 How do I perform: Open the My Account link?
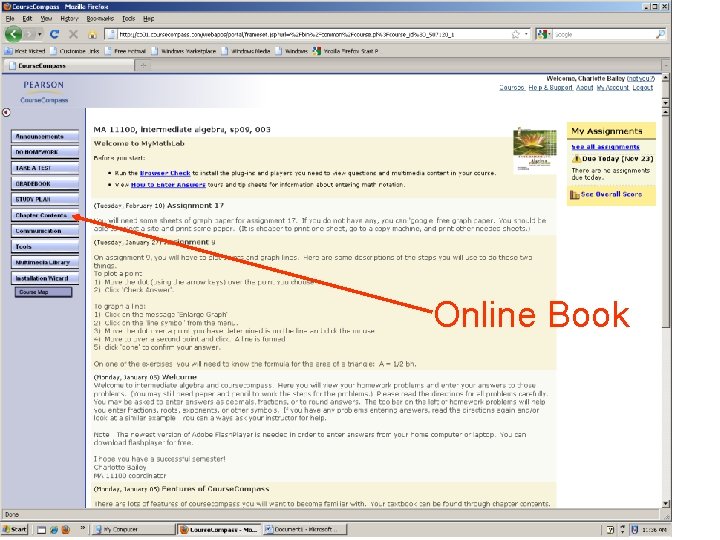point(613,87)
